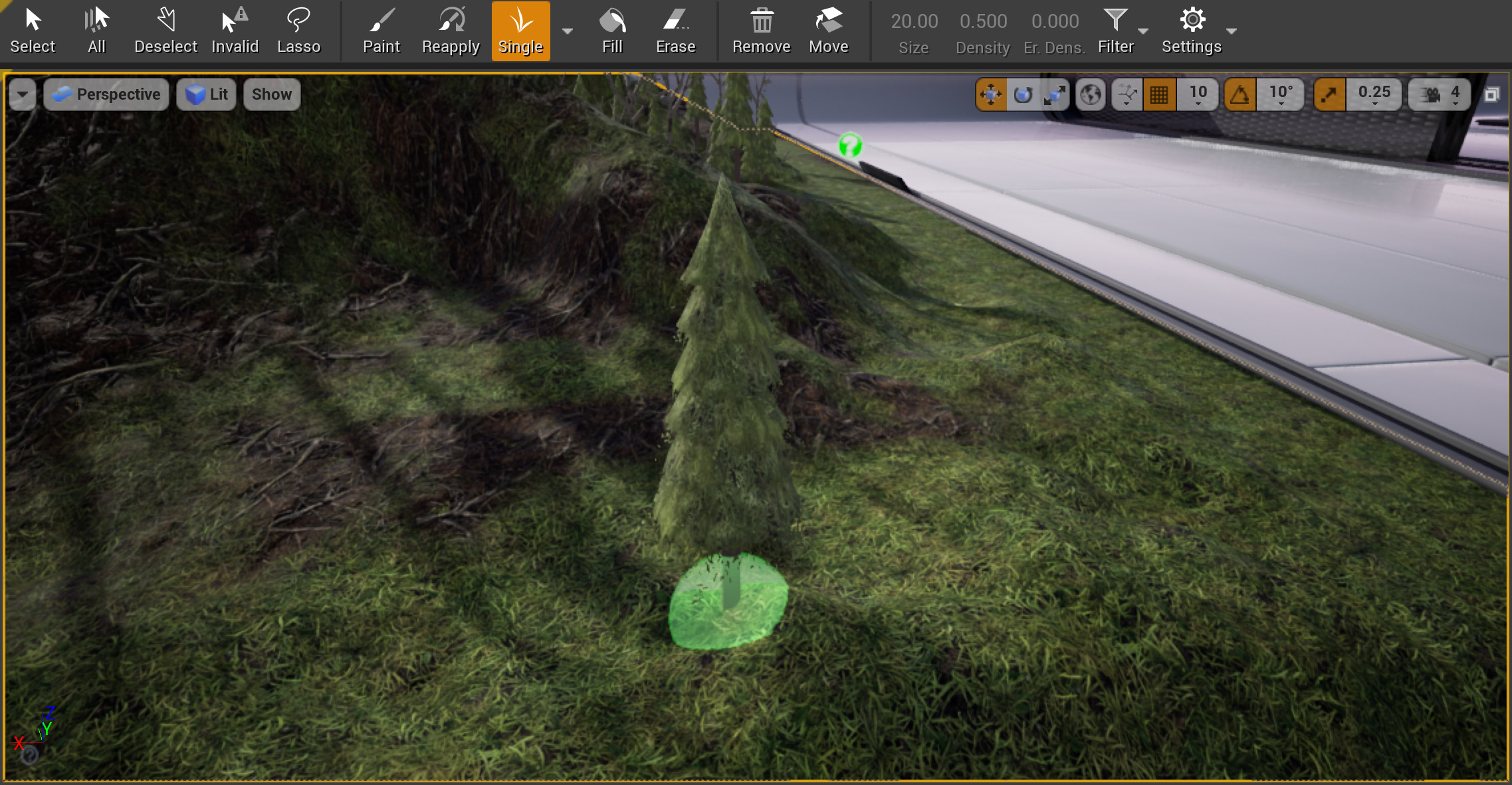
Task: Activate the Paint foliage brush
Action: [381, 31]
